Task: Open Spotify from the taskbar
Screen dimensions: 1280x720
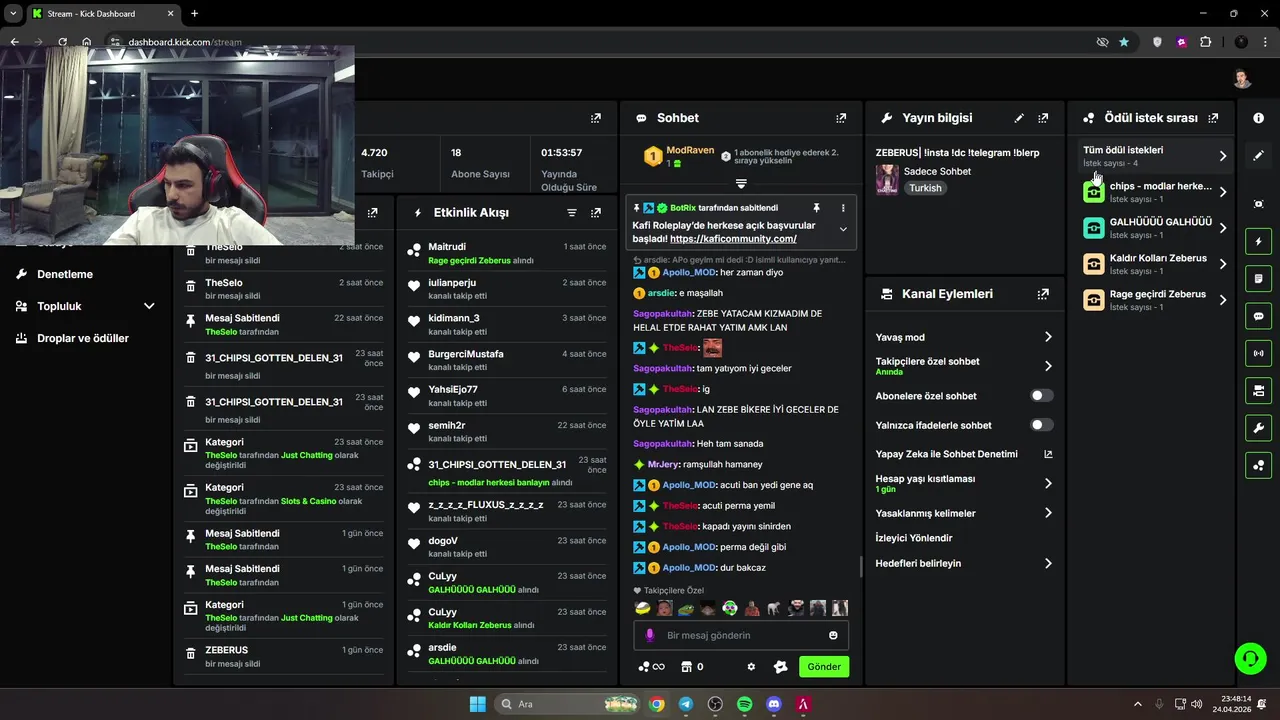Action: 744,704
